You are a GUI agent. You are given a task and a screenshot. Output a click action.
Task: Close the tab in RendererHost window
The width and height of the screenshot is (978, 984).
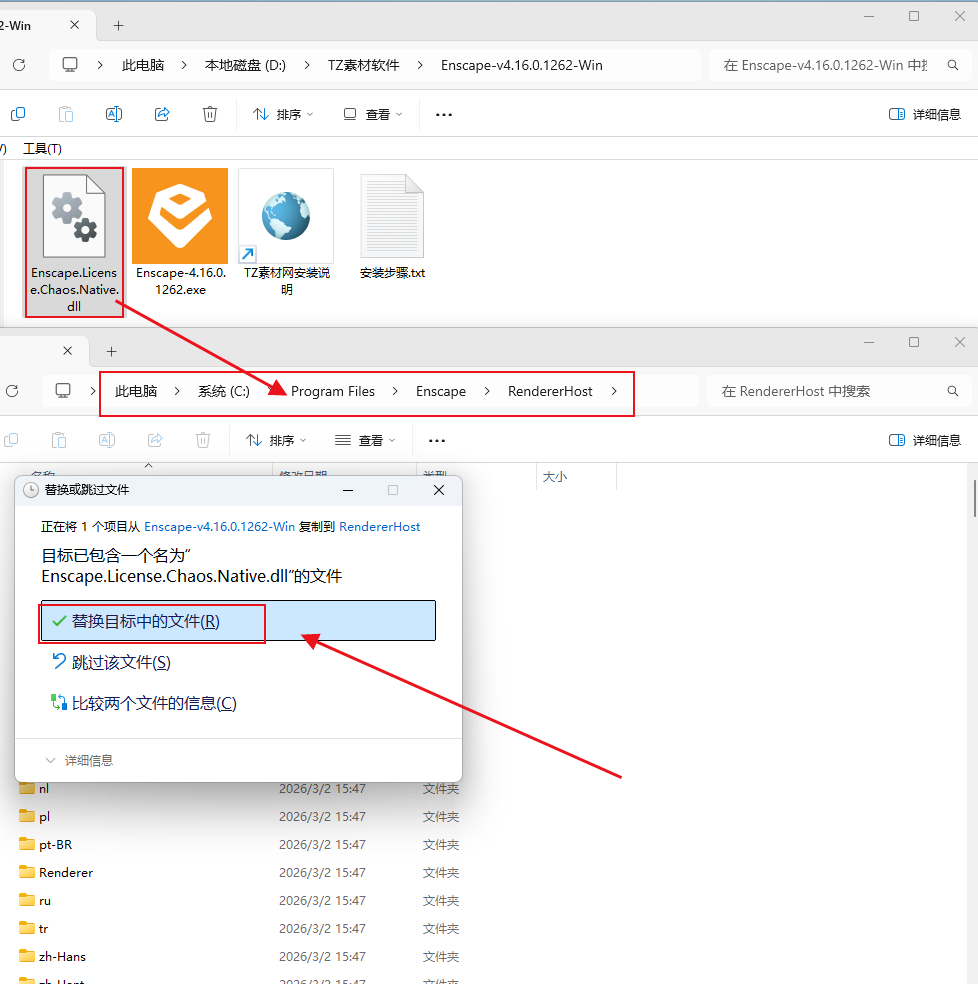pos(68,351)
